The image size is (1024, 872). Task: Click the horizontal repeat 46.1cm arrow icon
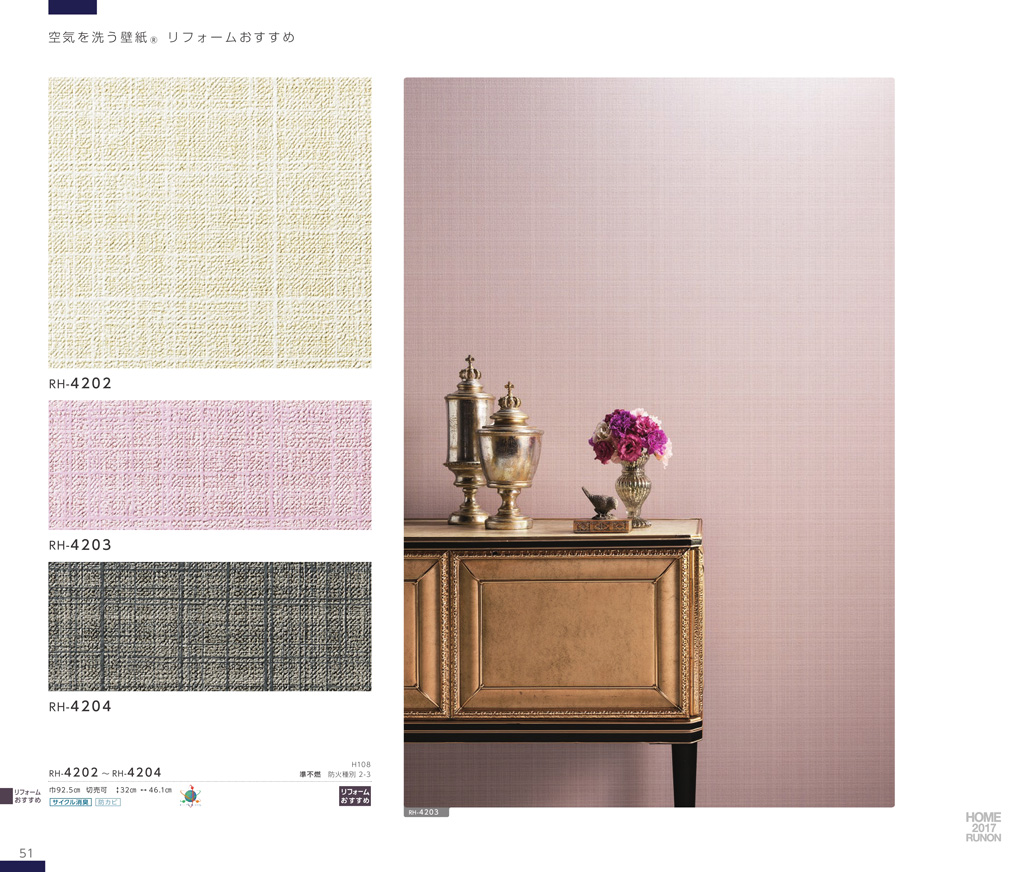tap(143, 790)
